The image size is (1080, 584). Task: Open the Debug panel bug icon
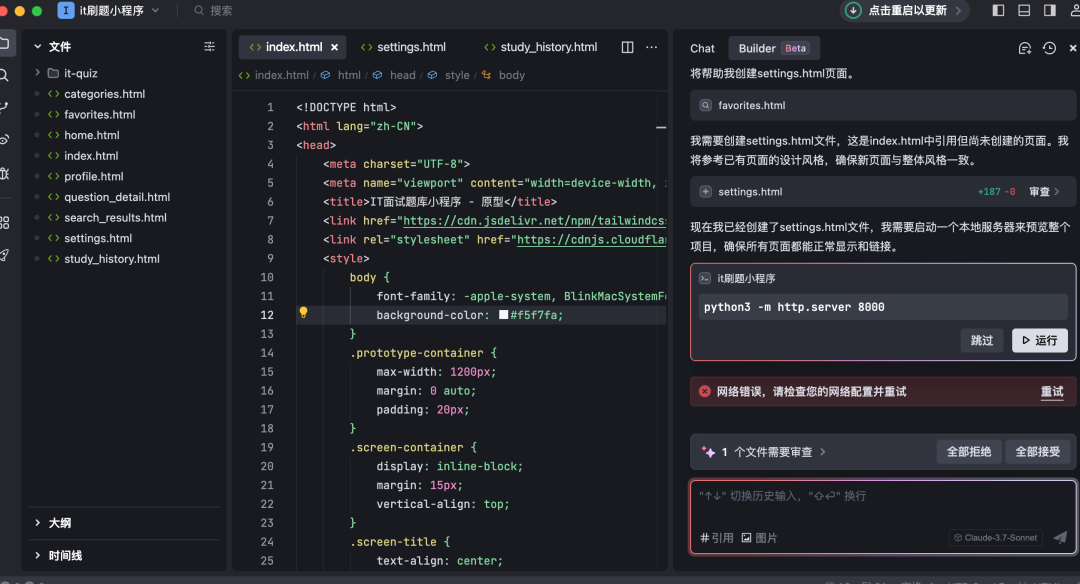click(5, 173)
